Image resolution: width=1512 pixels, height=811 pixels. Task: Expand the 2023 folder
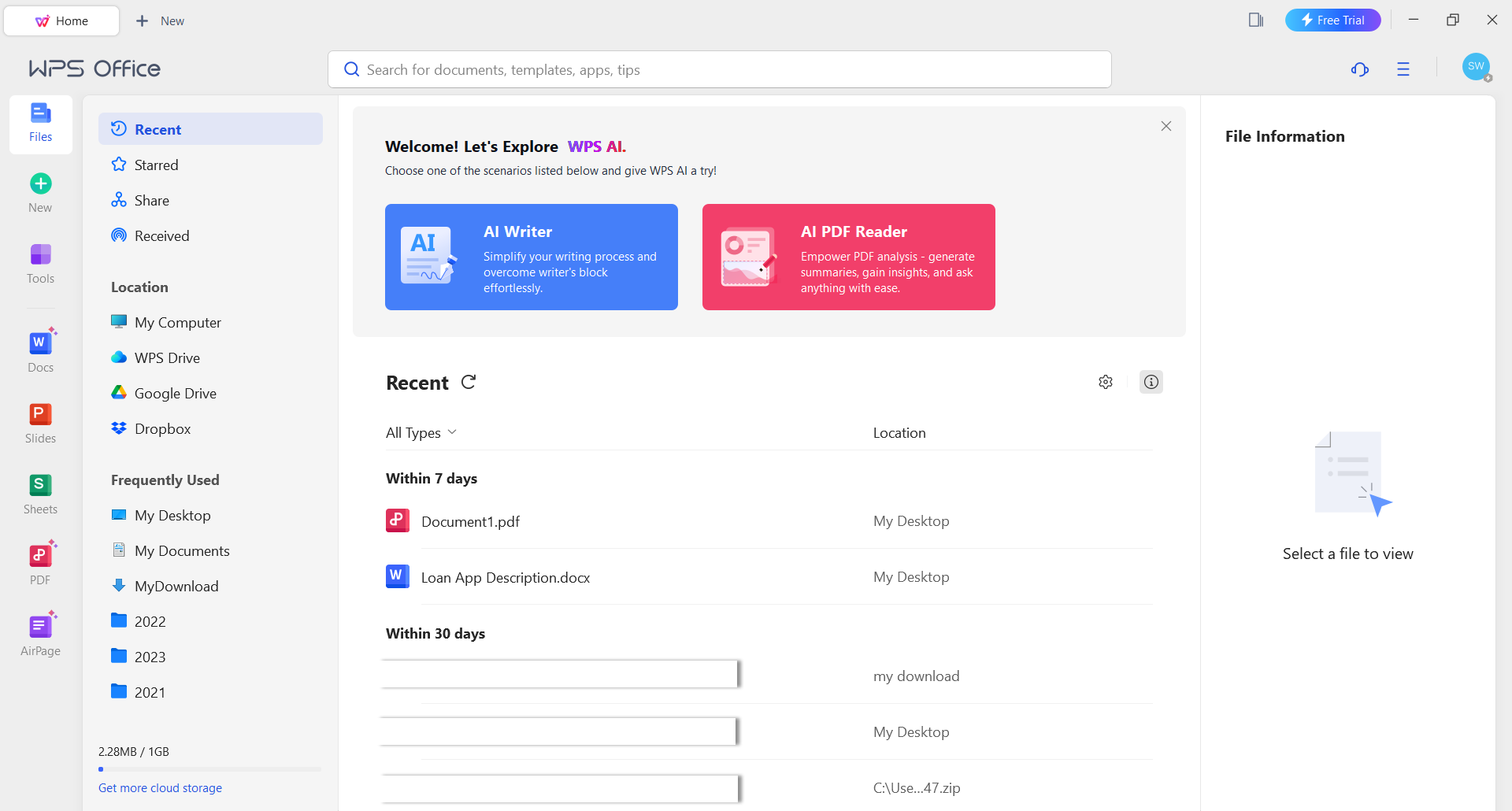tap(150, 656)
